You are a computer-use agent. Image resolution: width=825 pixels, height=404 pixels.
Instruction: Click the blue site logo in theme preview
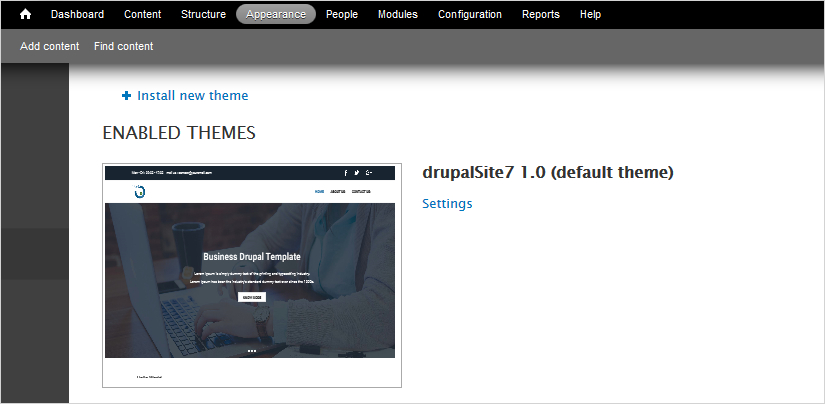click(140, 191)
